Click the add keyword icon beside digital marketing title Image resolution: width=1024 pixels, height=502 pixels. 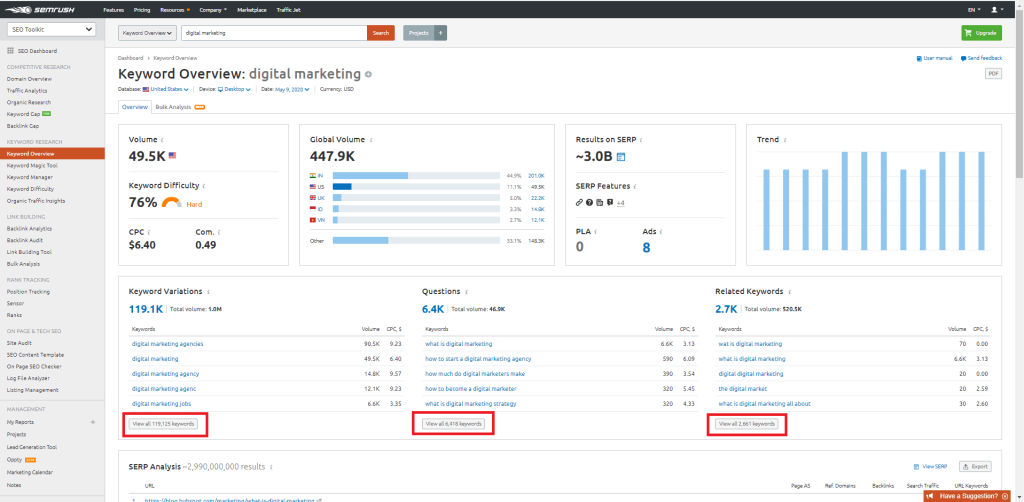[368, 74]
